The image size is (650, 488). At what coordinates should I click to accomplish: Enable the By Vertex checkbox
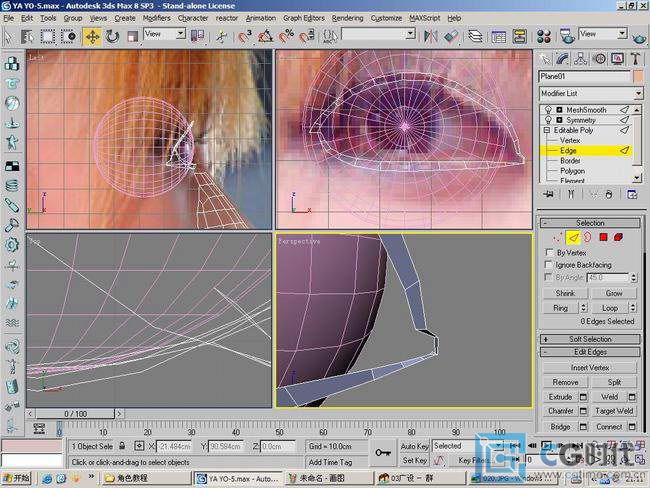549,252
